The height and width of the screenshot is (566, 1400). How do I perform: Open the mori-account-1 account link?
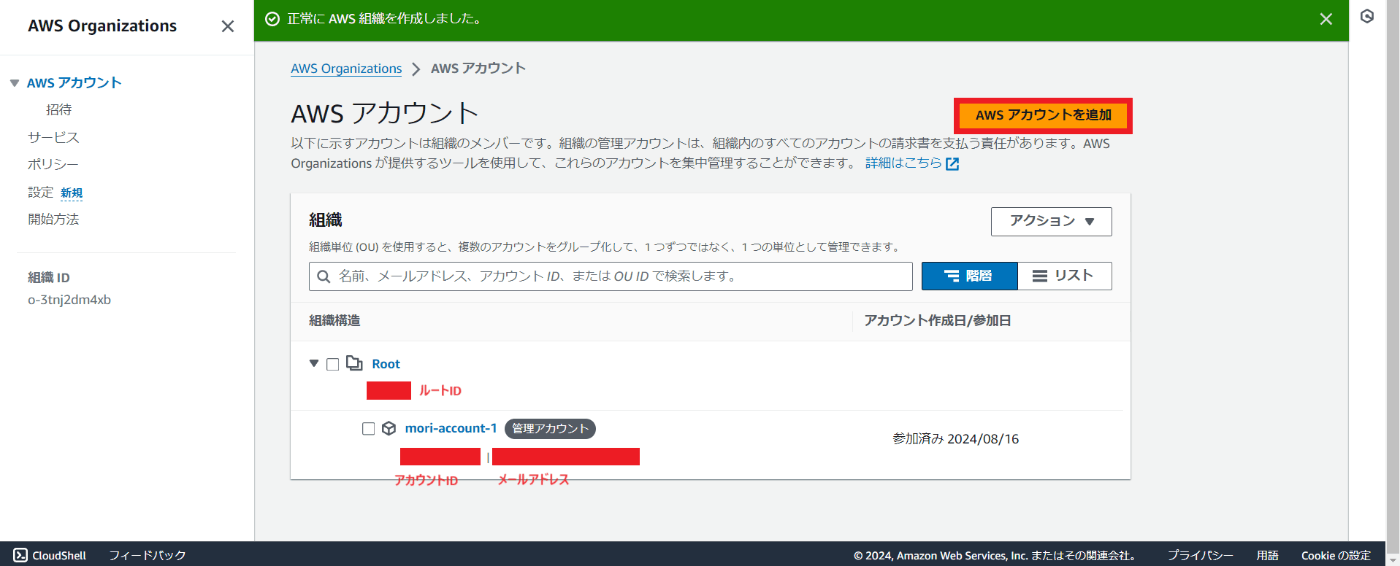[451, 428]
